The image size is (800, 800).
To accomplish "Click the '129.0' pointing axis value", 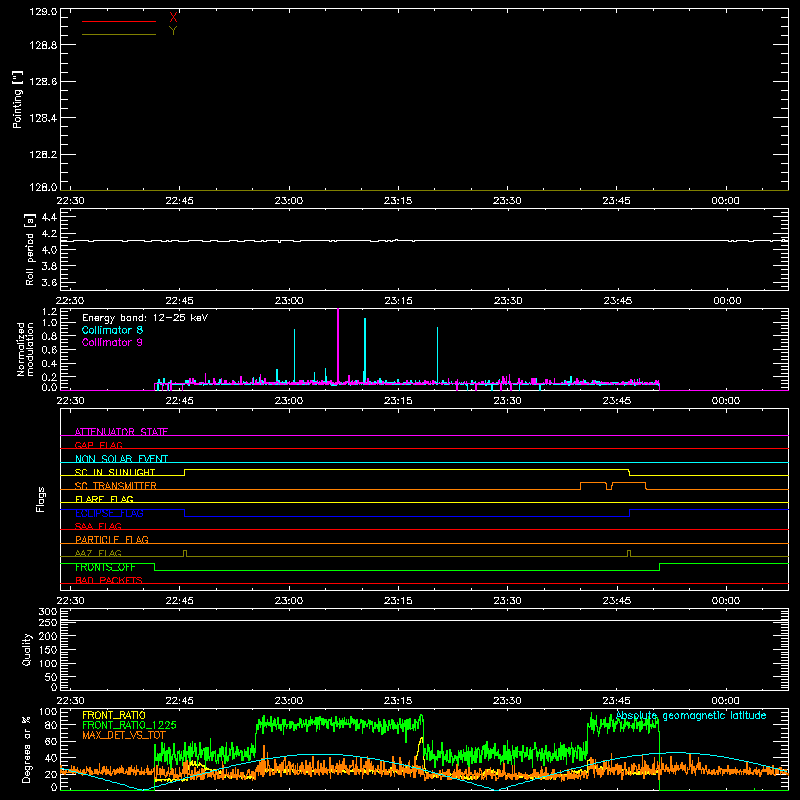I will coord(43,12).
